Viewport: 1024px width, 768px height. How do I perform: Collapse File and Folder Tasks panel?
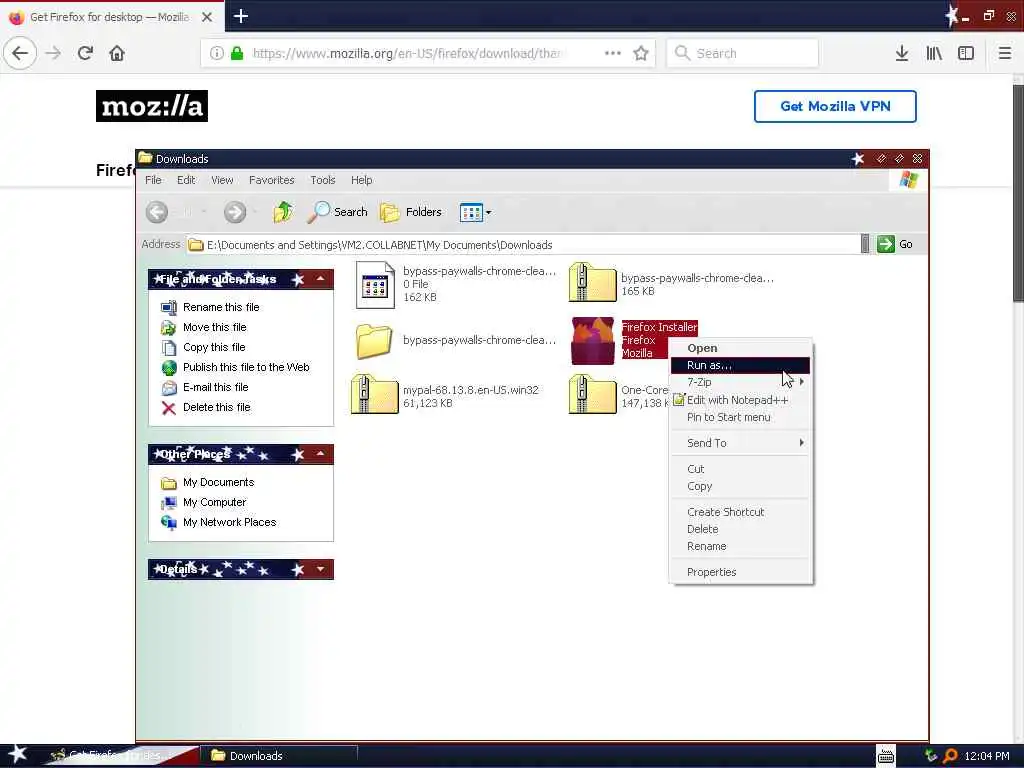coord(321,279)
